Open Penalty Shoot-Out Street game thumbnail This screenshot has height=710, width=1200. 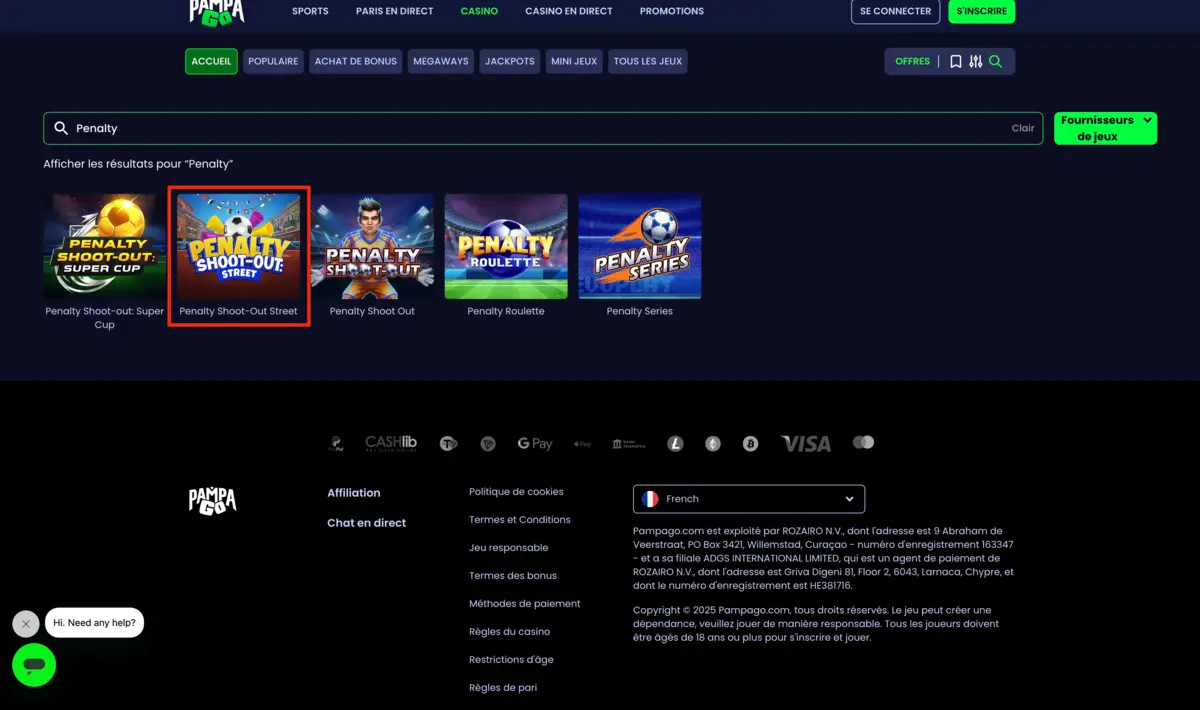[x=239, y=246]
